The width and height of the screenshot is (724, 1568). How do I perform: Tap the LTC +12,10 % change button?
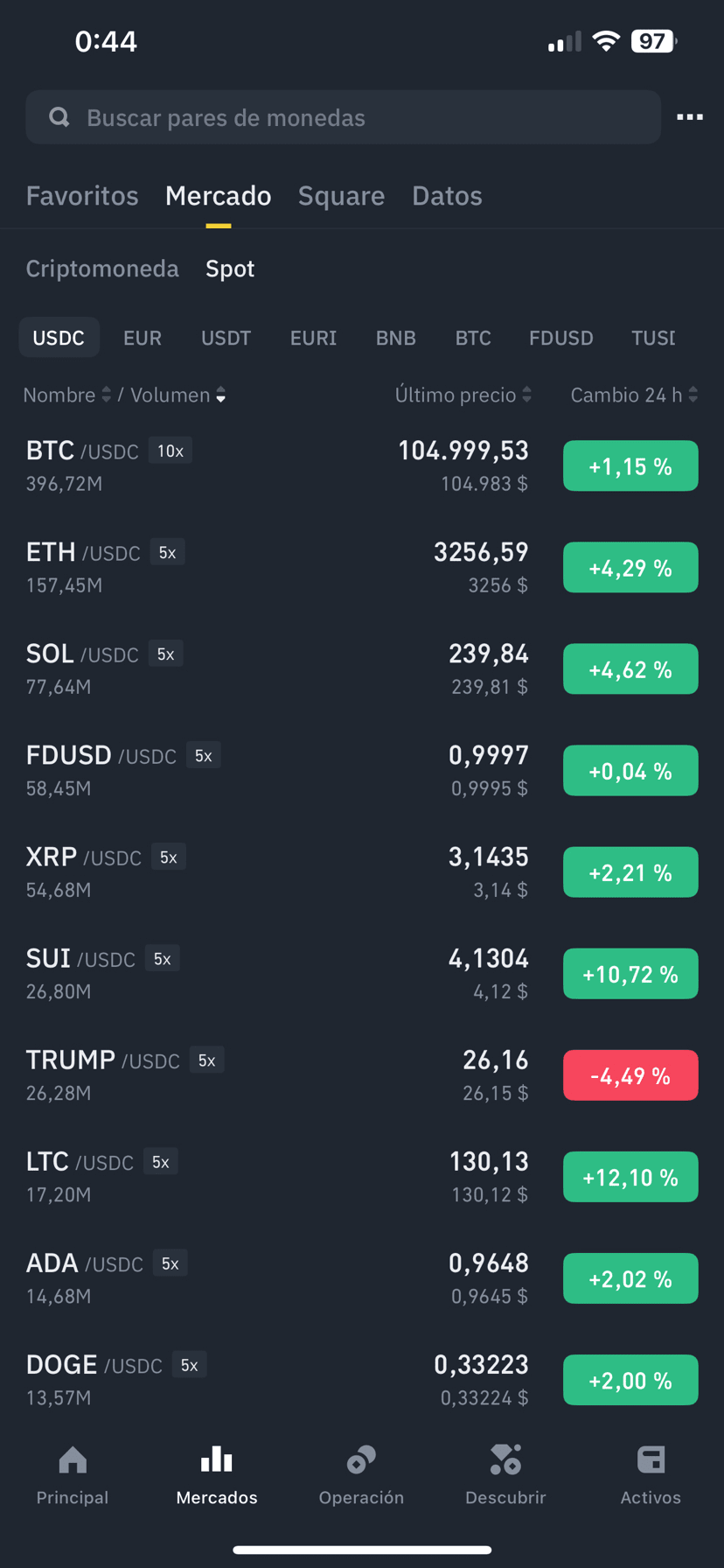[x=630, y=1177]
